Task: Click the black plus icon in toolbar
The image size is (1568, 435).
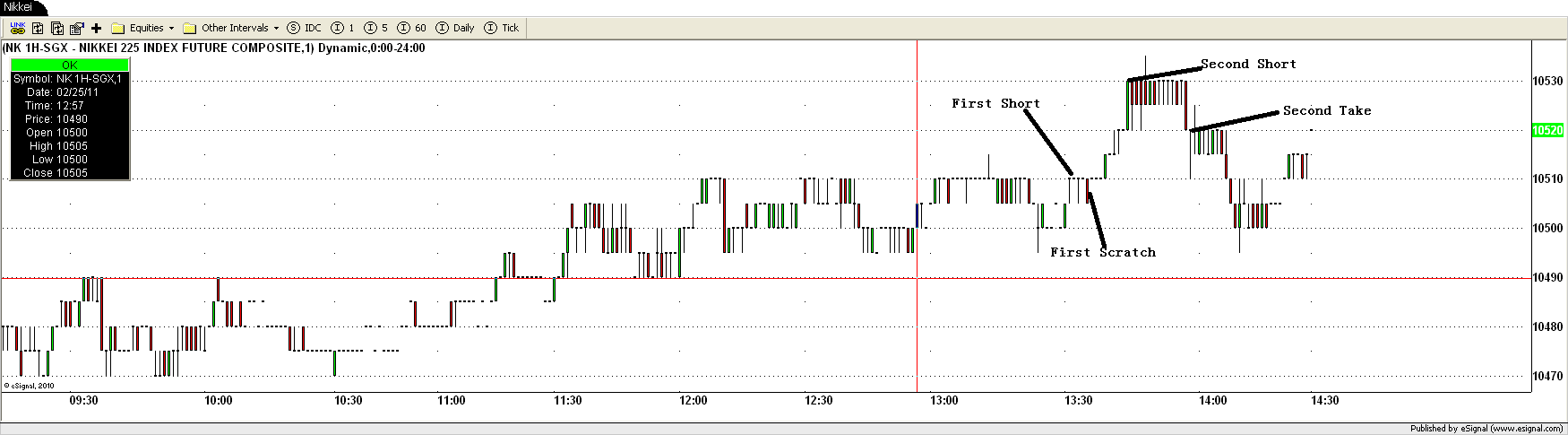Action: (97, 28)
